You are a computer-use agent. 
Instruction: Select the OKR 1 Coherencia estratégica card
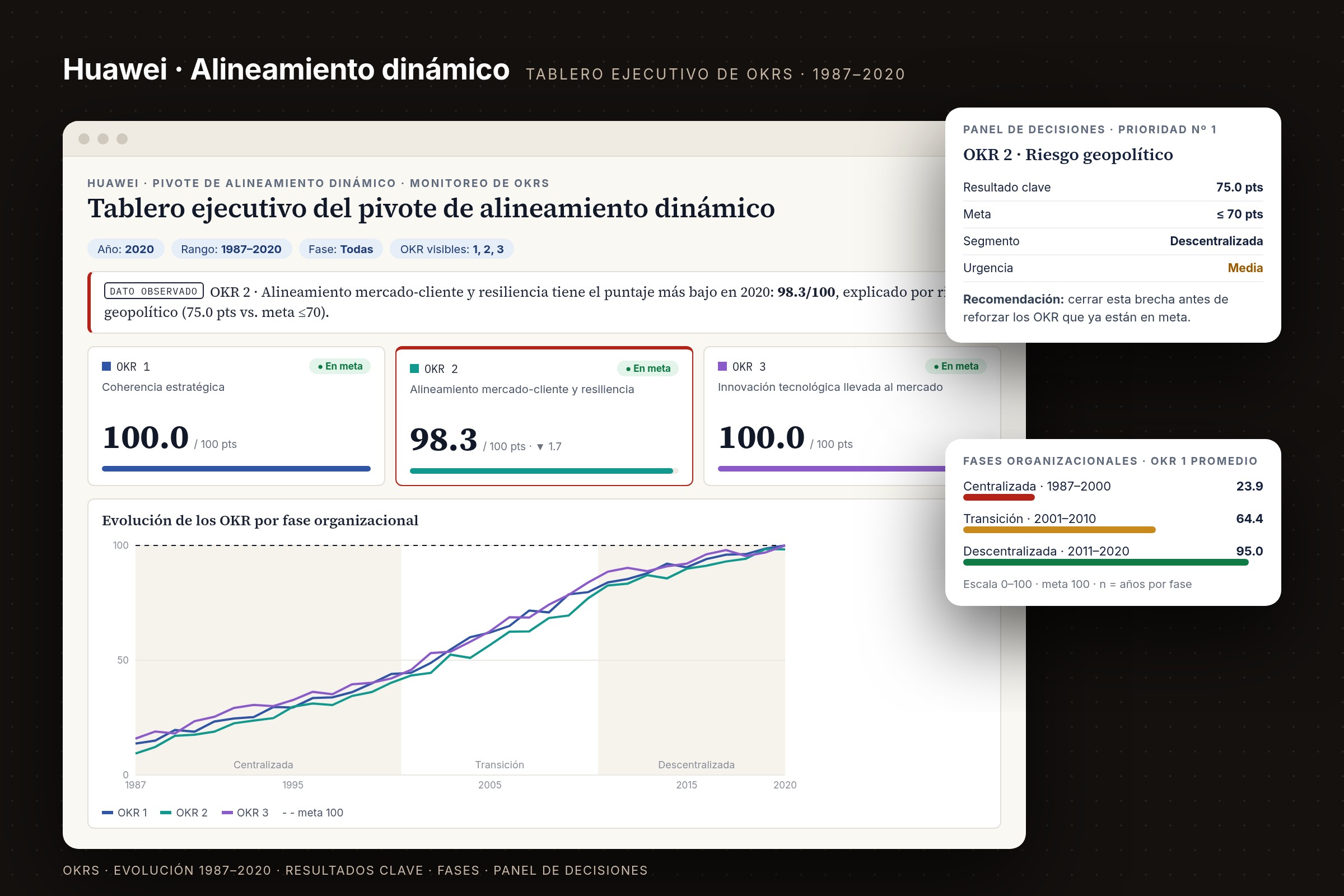point(236,416)
